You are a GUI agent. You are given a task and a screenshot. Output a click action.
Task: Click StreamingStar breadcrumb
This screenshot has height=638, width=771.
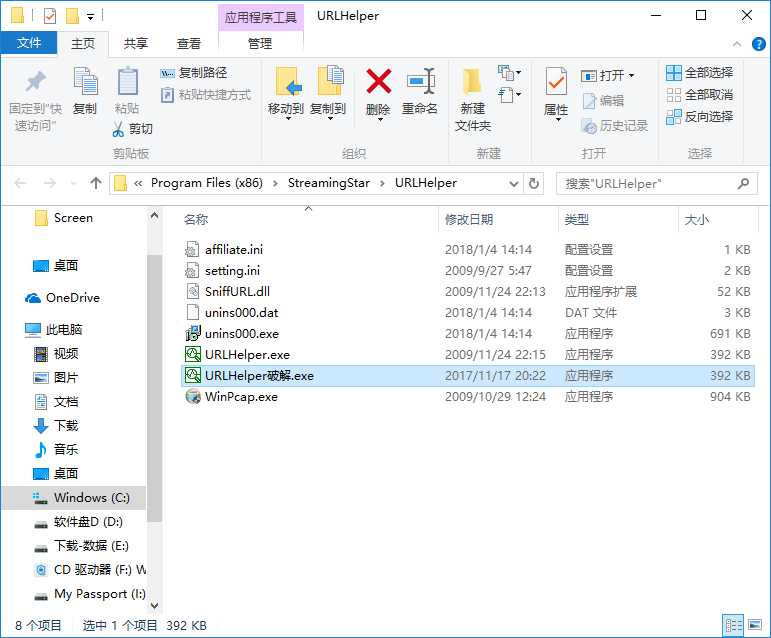(x=328, y=183)
